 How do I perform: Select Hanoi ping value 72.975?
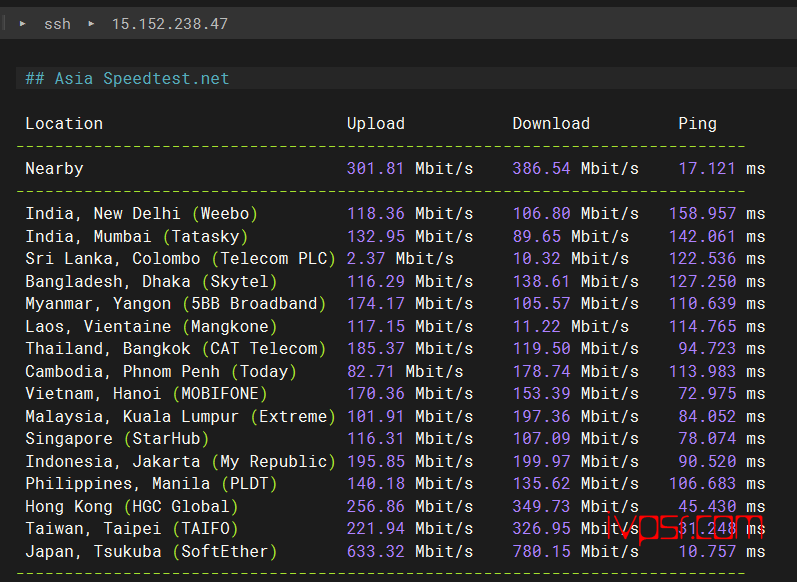tap(707, 393)
